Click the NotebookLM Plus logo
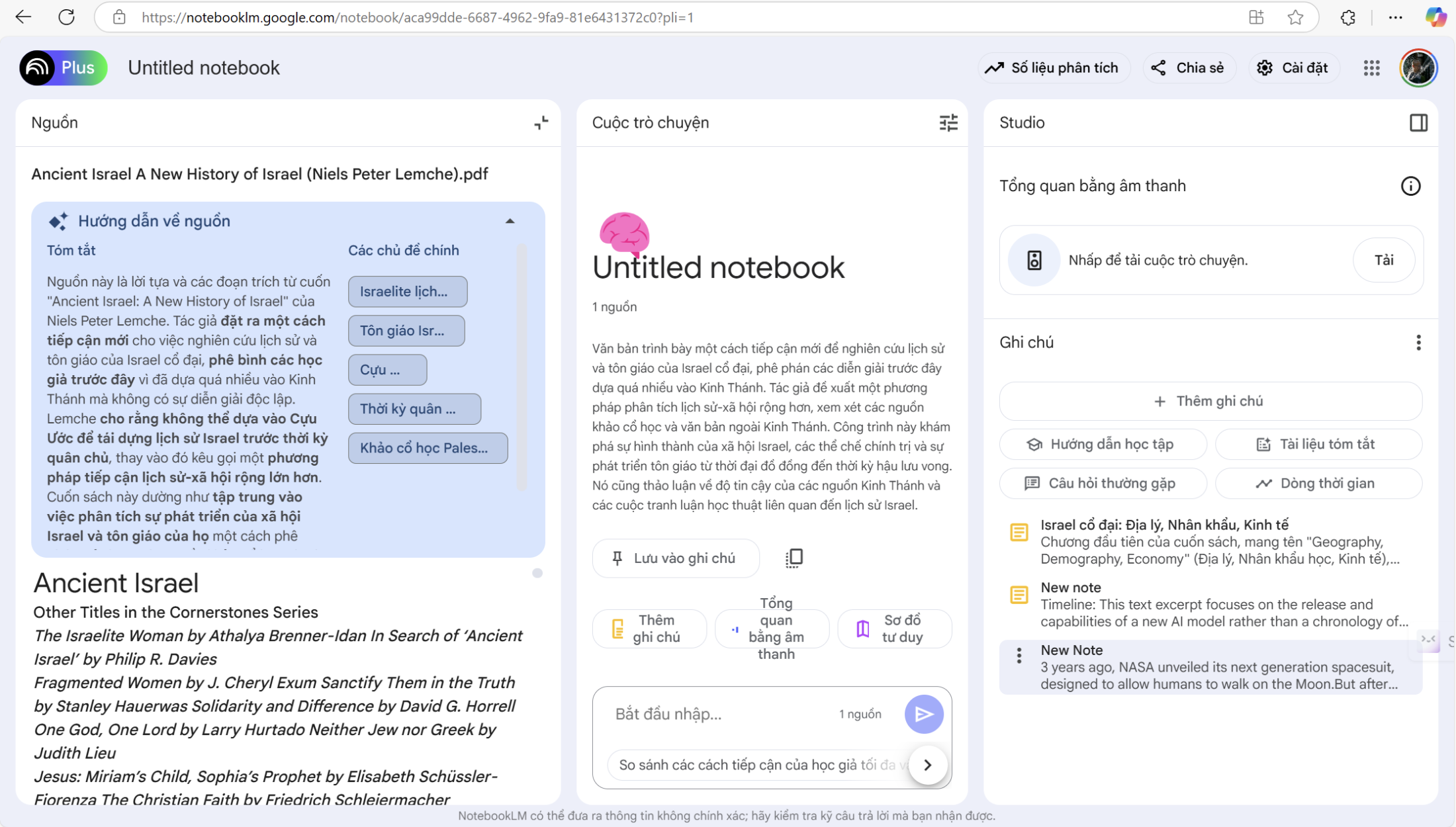The width and height of the screenshot is (1456, 827). 63,67
